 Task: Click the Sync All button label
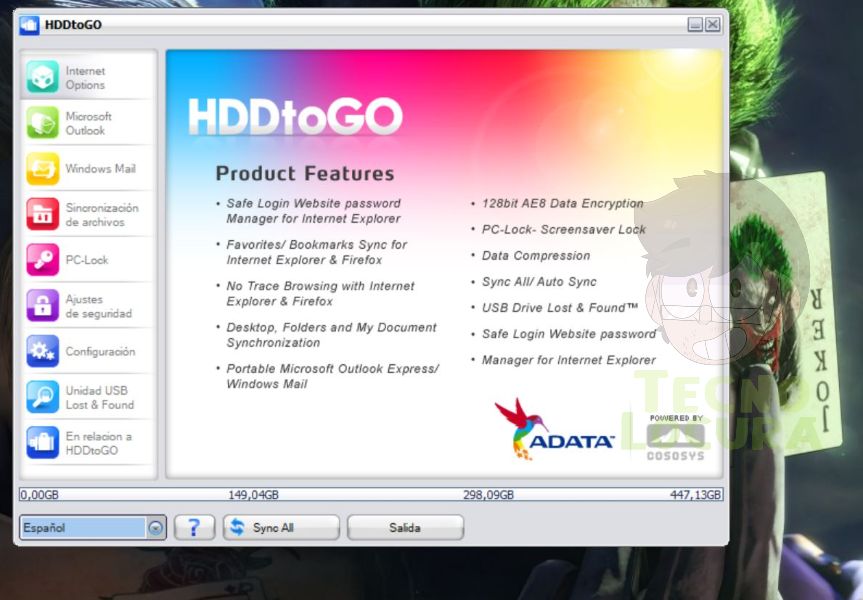[x=273, y=527]
